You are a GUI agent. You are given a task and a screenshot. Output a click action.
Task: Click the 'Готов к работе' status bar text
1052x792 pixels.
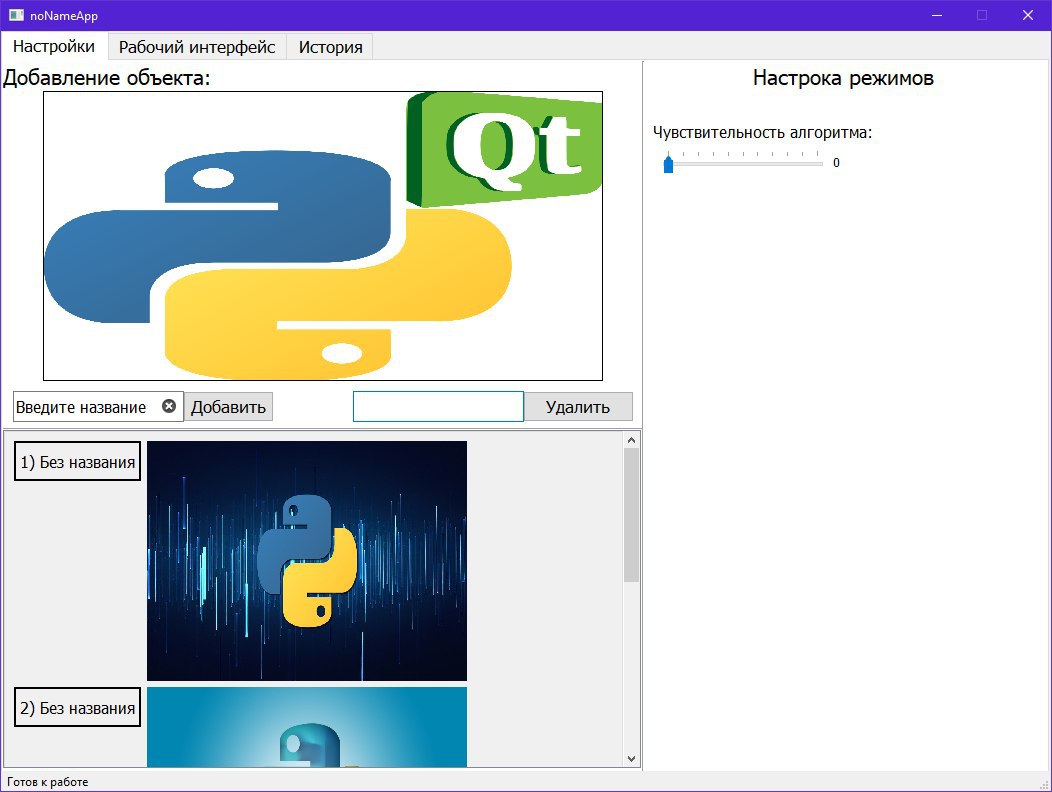click(x=48, y=782)
